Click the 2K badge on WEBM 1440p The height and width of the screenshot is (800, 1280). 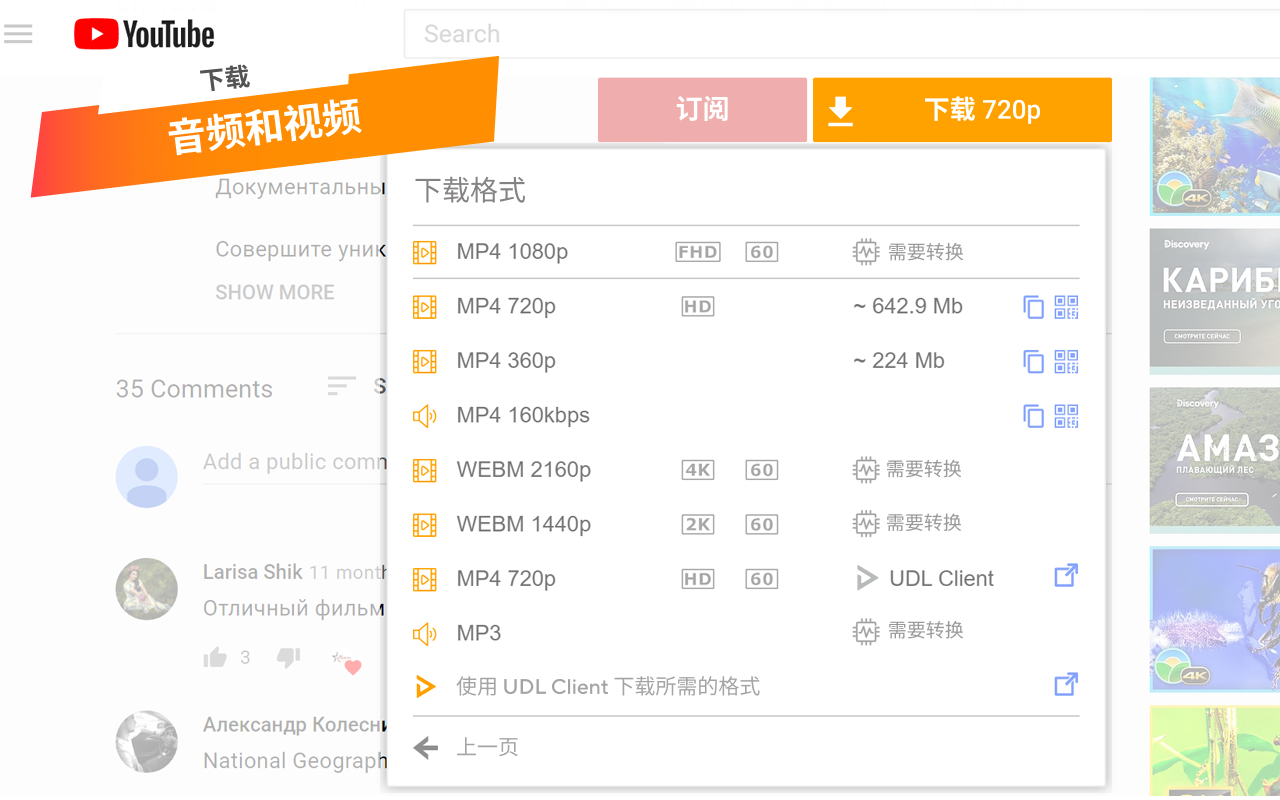coord(698,524)
